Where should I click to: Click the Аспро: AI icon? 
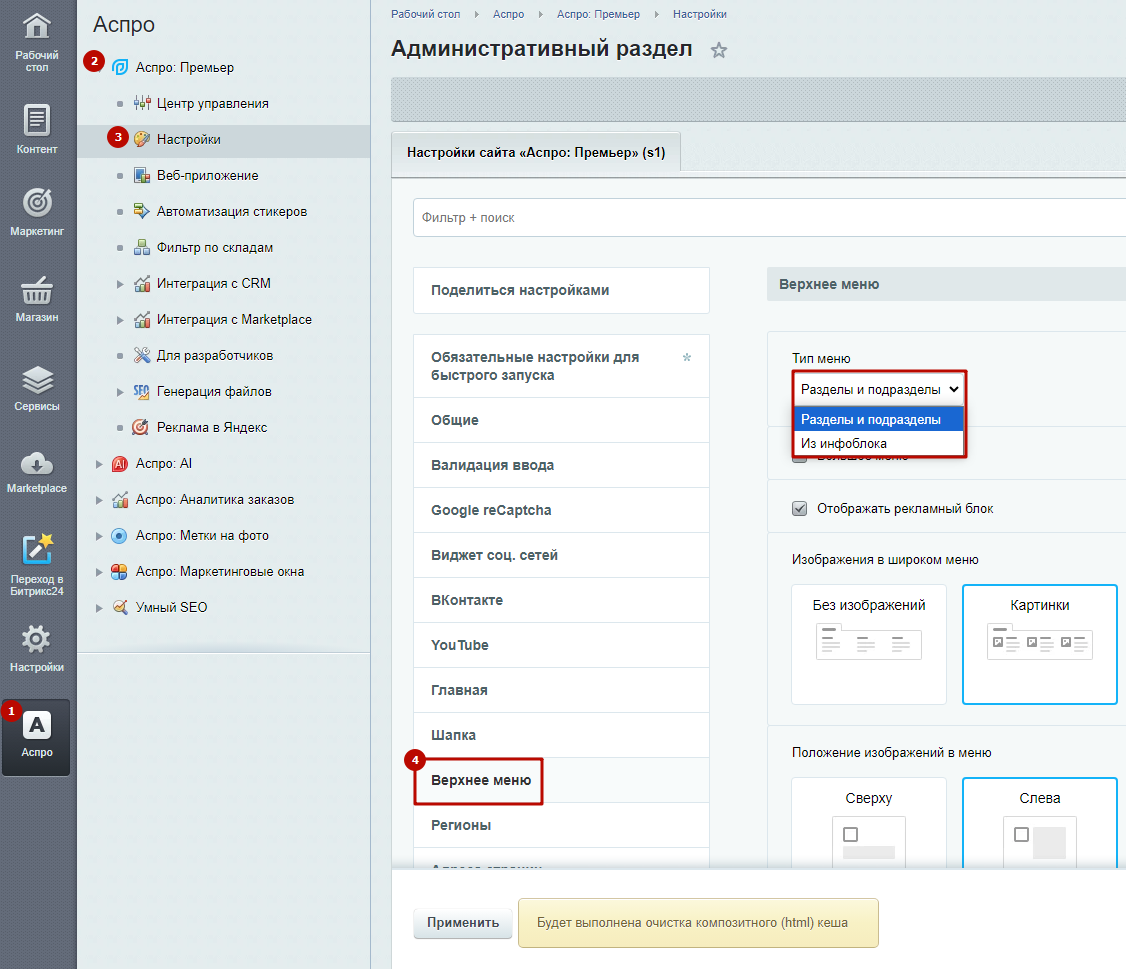(x=120, y=463)
